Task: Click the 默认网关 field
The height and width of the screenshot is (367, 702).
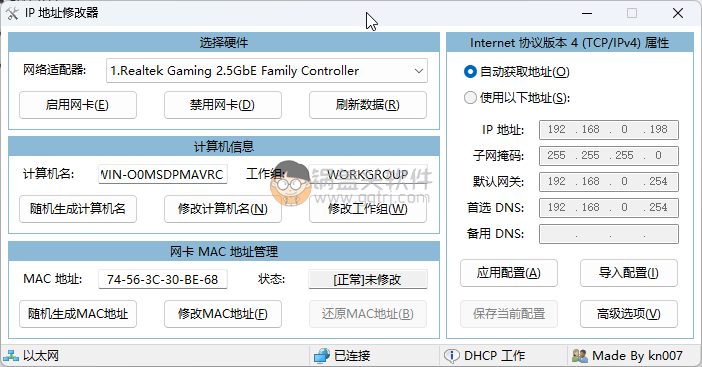Action: tap(609, 182)
